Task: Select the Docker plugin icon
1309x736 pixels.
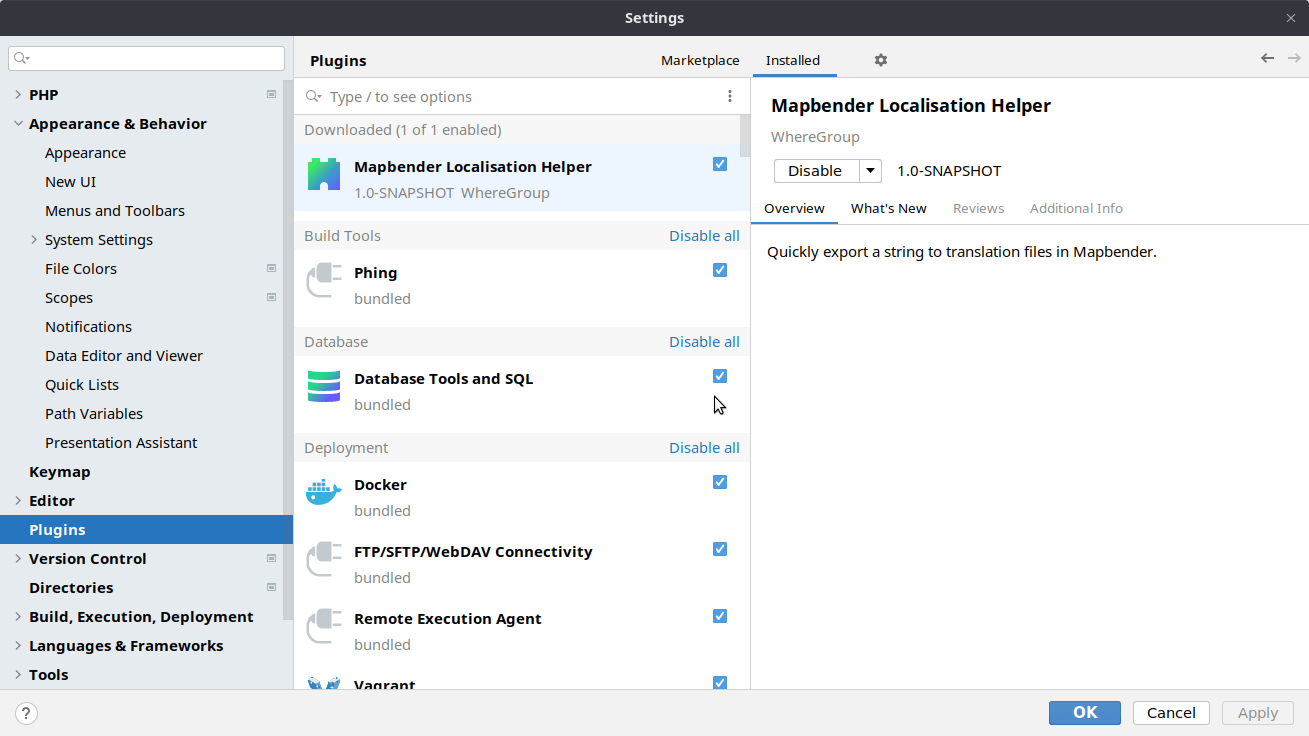Action: [323, 490]
